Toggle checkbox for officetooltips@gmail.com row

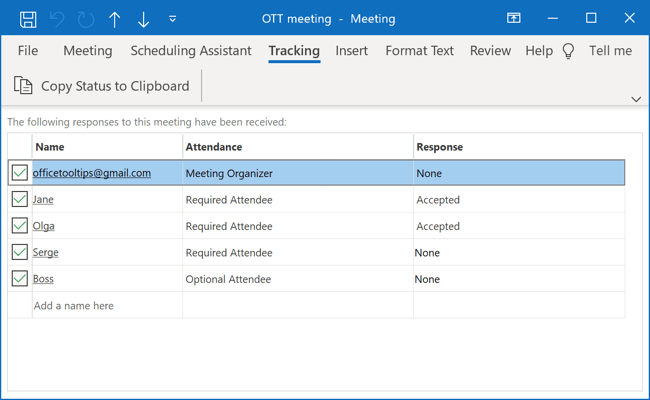19,173
